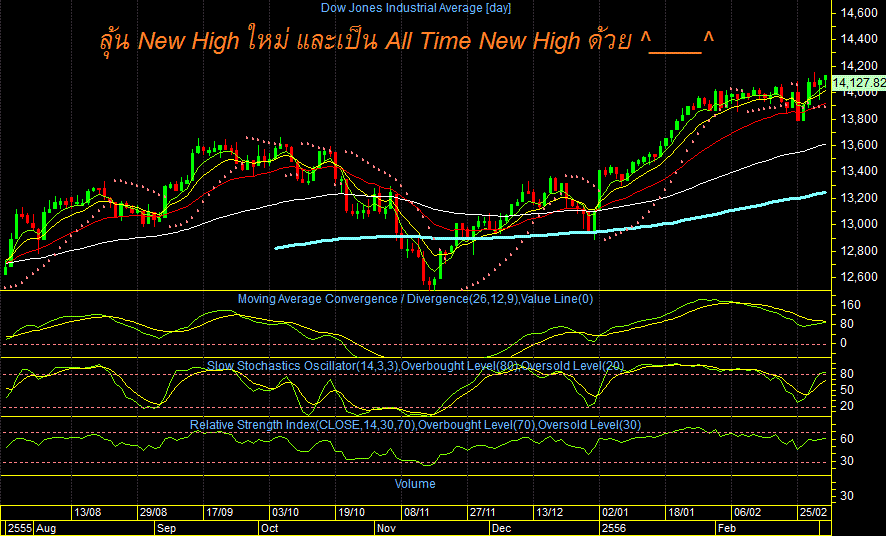Select the 17/09 date on the time axis
Screen dimensions: 886x536
coord(220,512)
